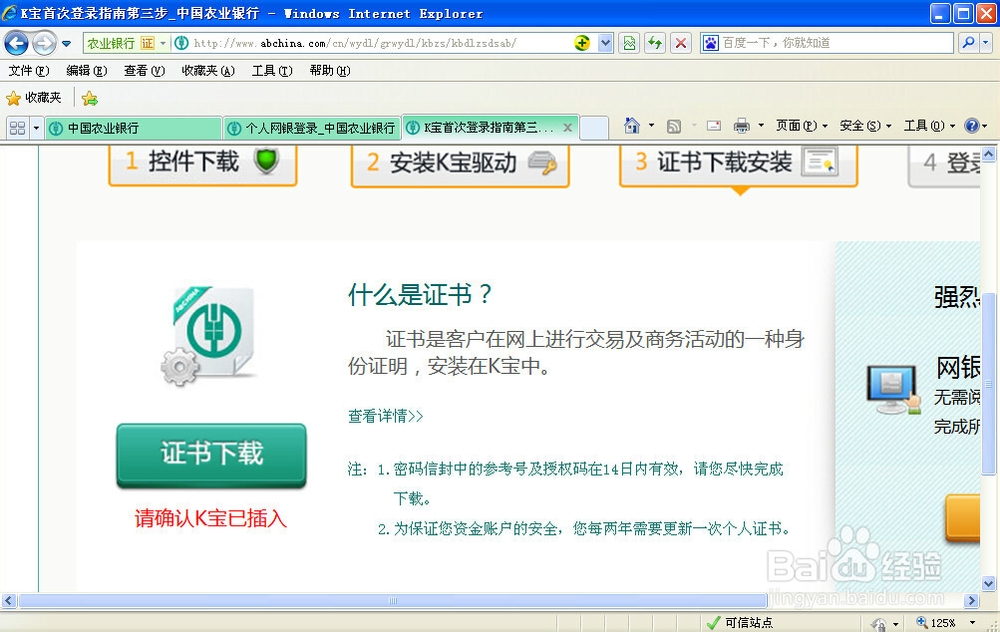Viewport: 1000px width, 632px height.
Task: Click the protected mode icon in status bar
Action: pyautogui.click(x=879, y=624)
